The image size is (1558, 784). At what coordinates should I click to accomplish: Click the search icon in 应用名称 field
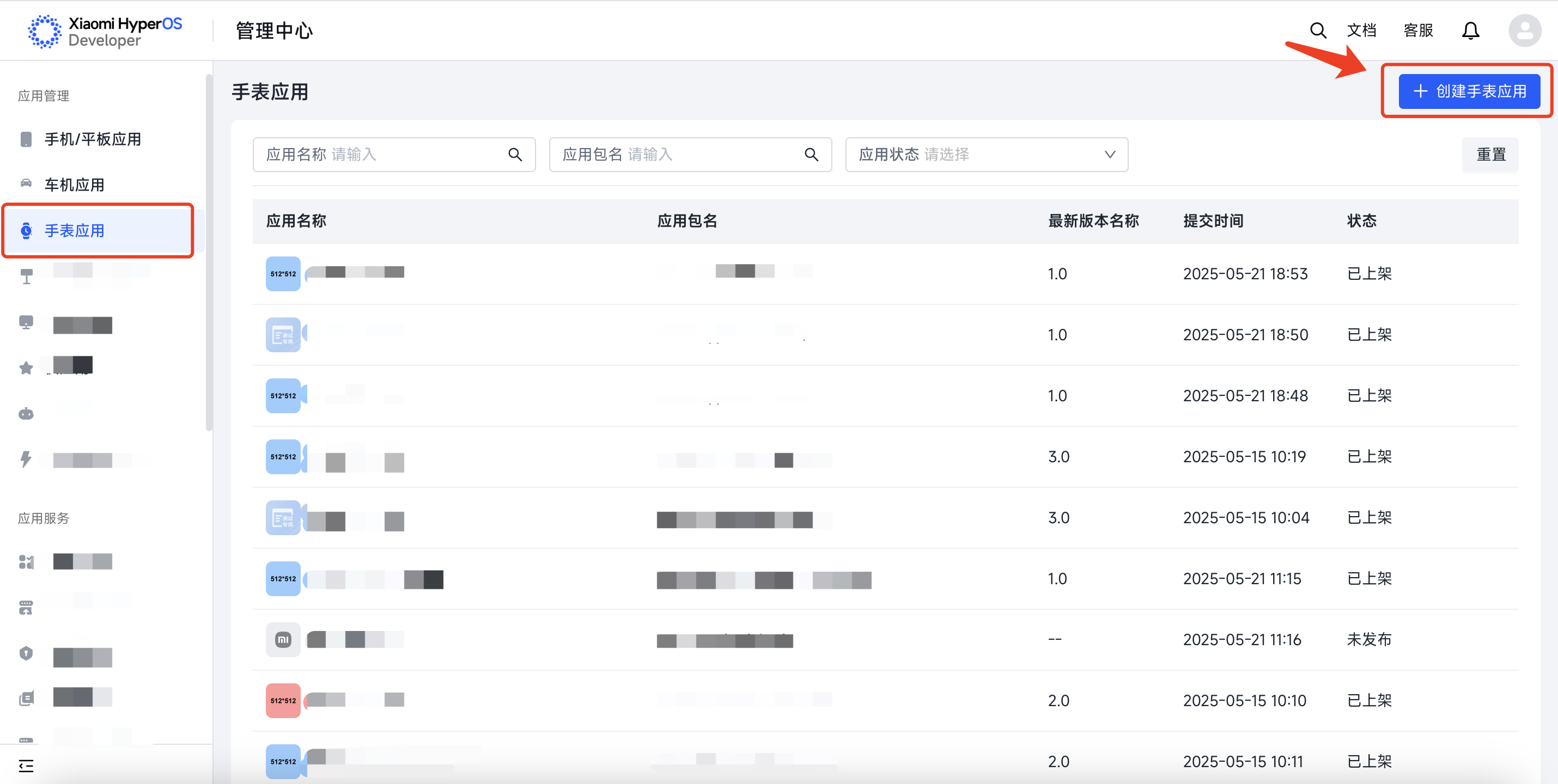point(515,155)
